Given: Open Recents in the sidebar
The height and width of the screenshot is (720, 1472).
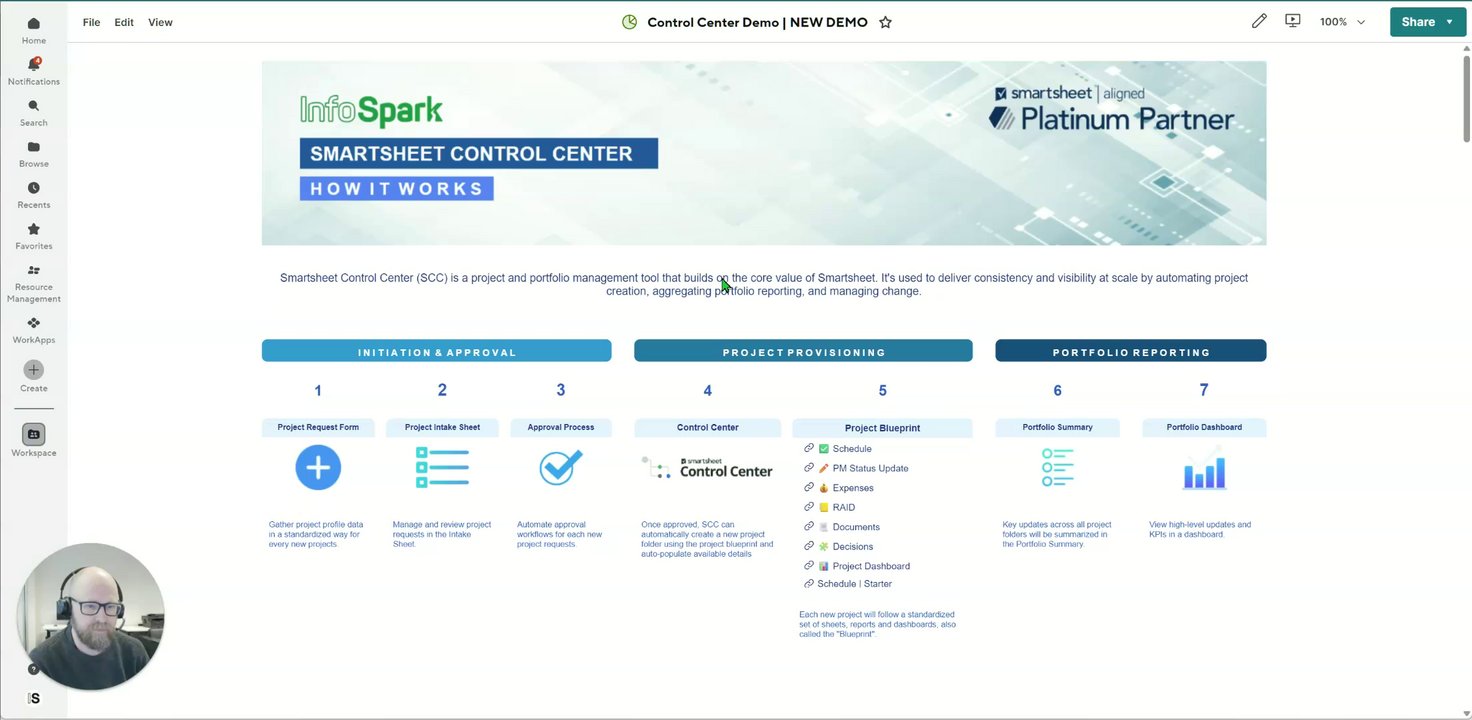Looking at the screenshot, I should [x=33, y=195].
